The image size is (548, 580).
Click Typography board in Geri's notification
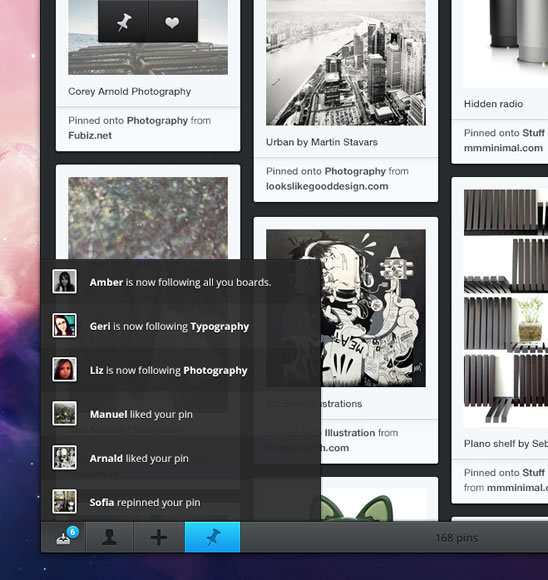point(219,327)
